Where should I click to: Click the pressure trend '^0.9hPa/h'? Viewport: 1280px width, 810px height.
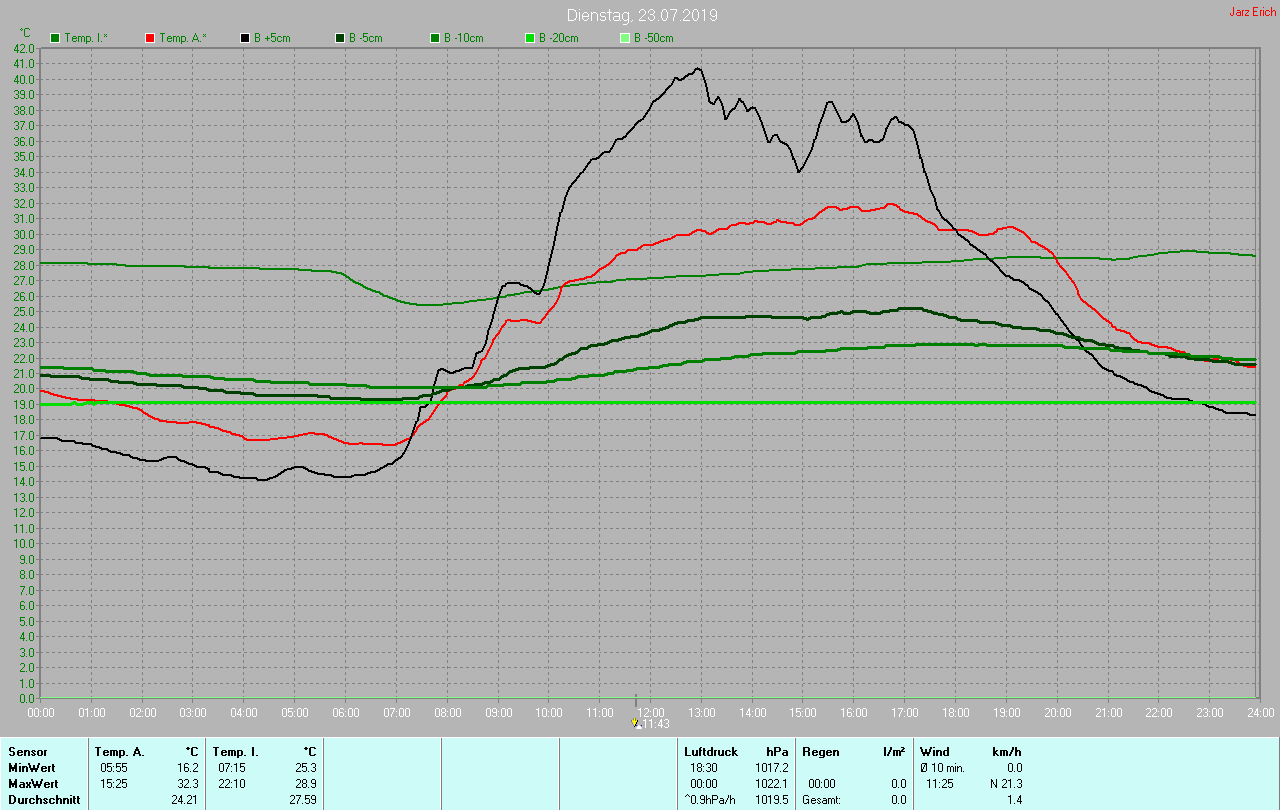(711, 800)
